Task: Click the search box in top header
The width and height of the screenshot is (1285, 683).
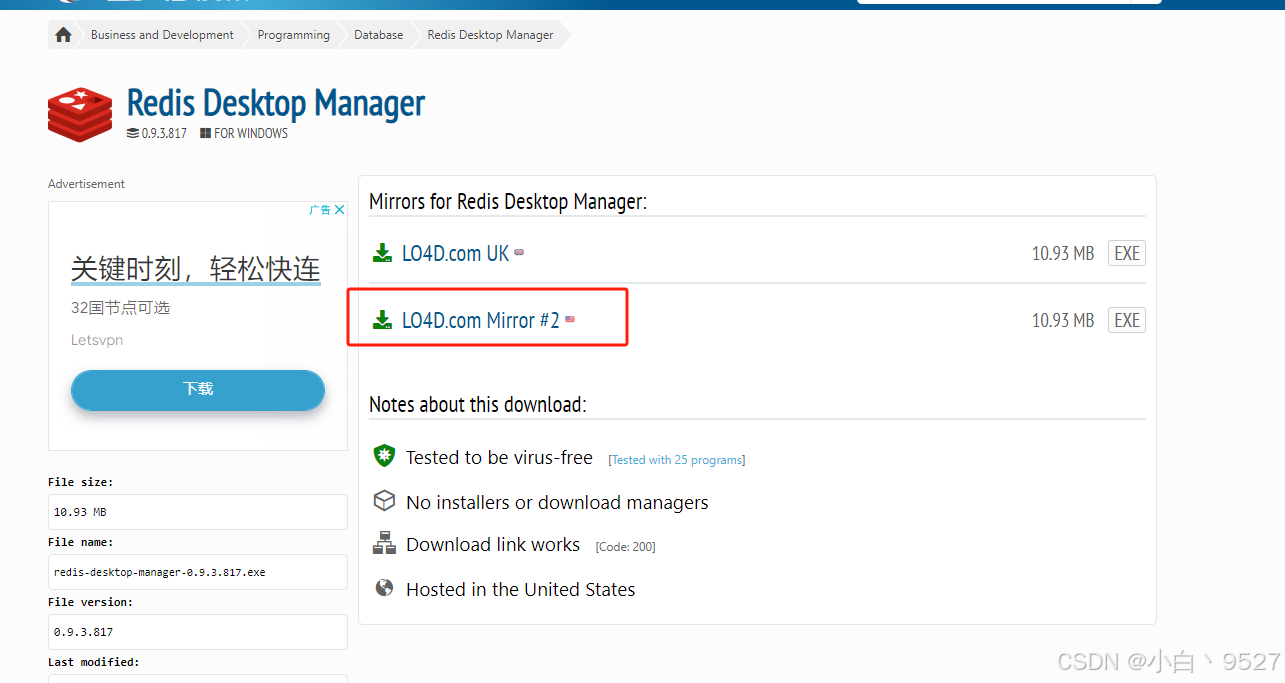Action: 1009,2
